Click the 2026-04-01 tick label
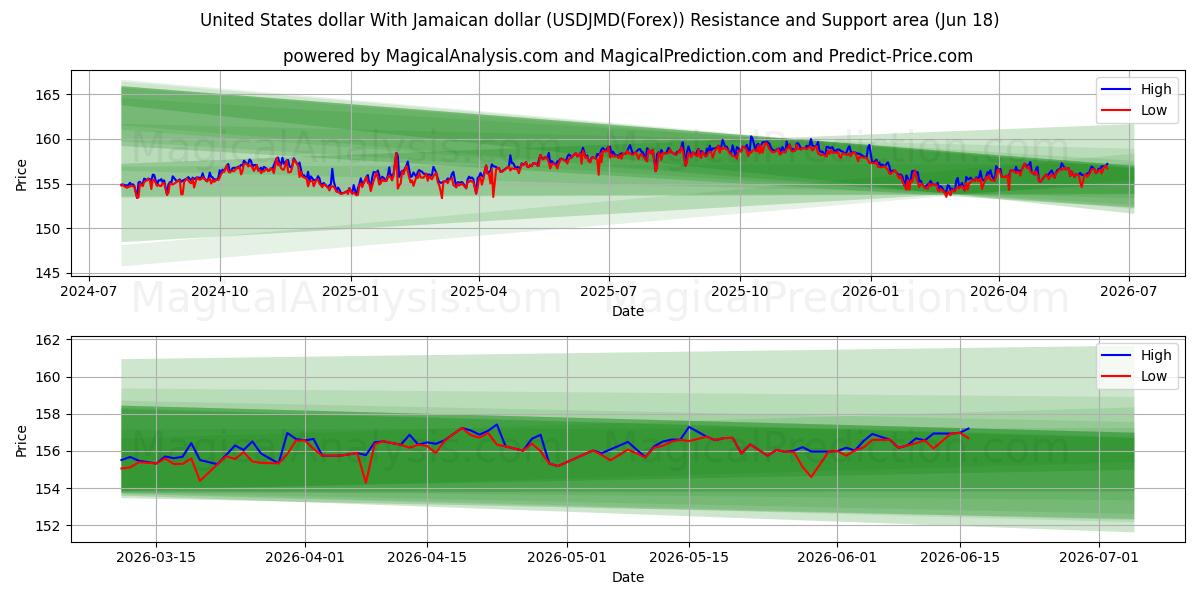This screenshot has width=1200, height=600. (x=304, y=558)
